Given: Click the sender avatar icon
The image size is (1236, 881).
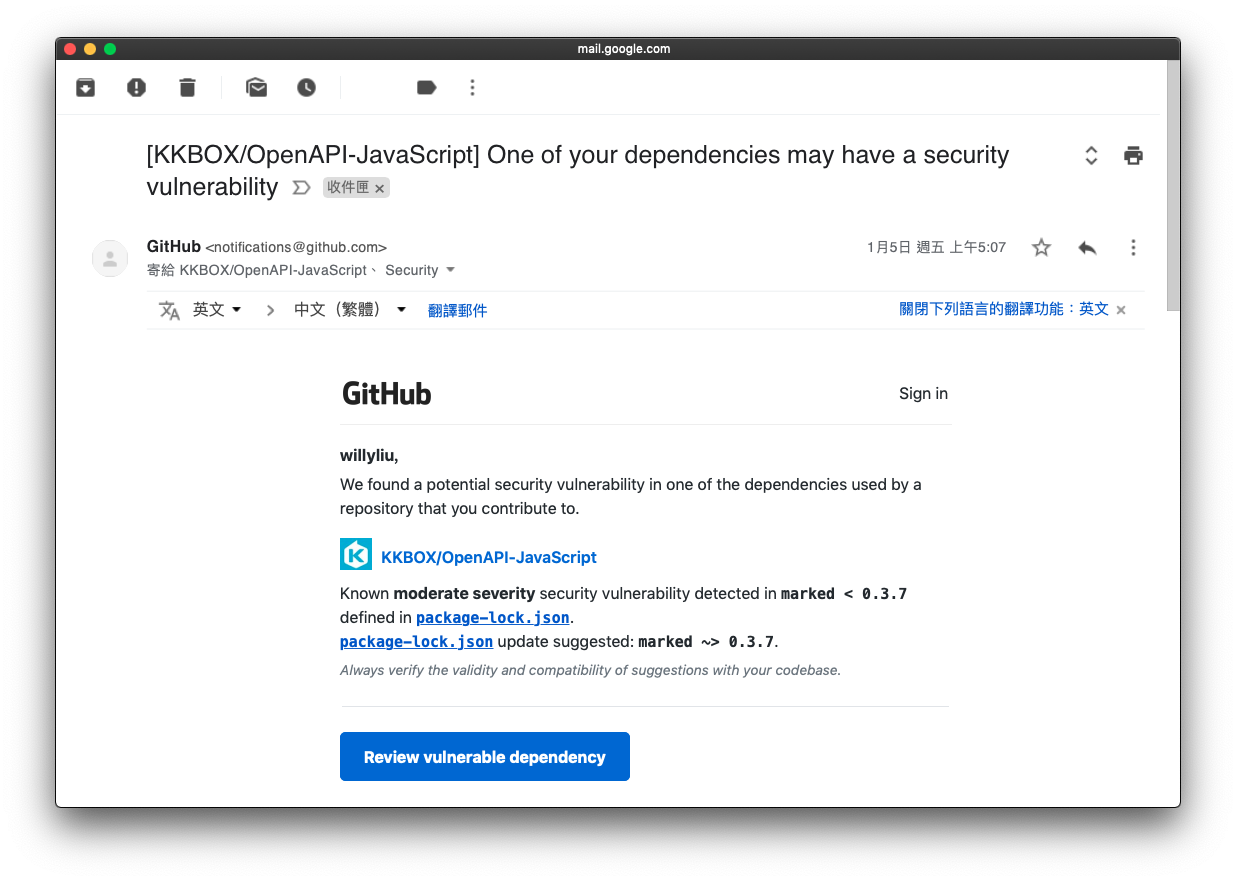Looking at the screenshot, I should pos(110,258).
